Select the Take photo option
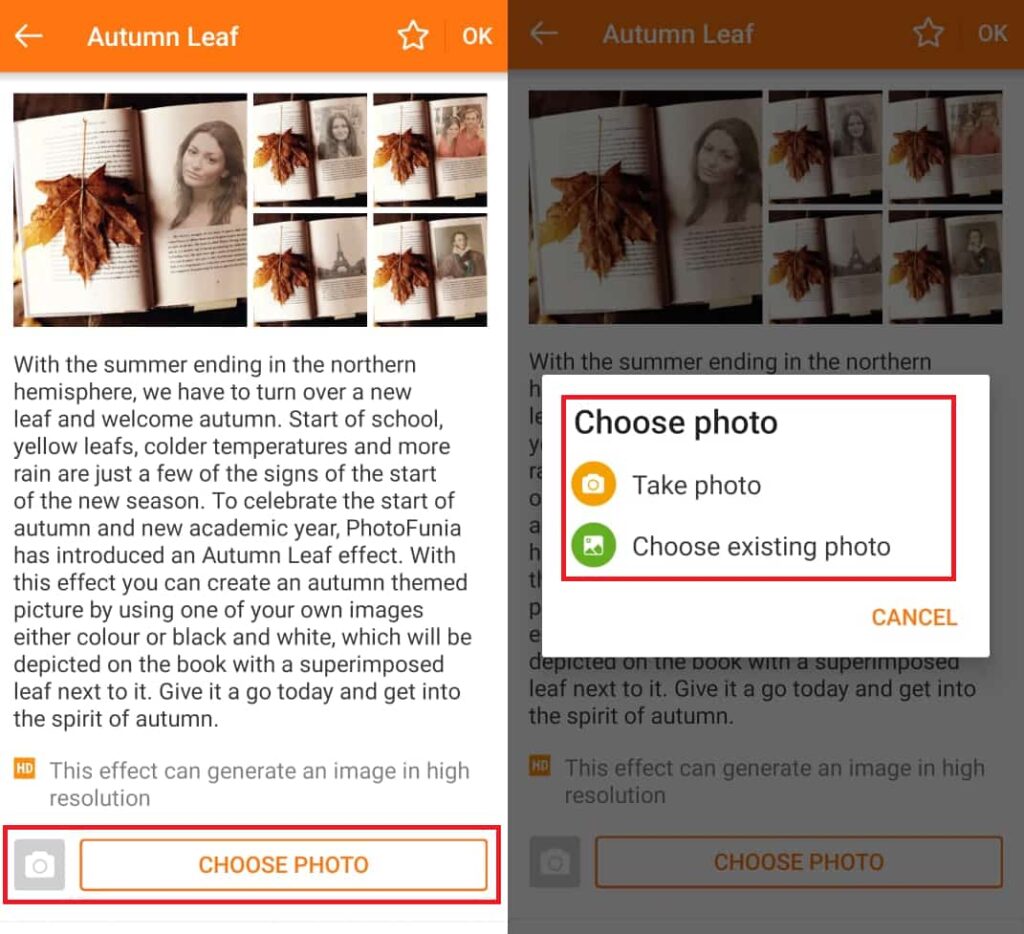Viewport: 1024px width, 934px height. (696, 485)
